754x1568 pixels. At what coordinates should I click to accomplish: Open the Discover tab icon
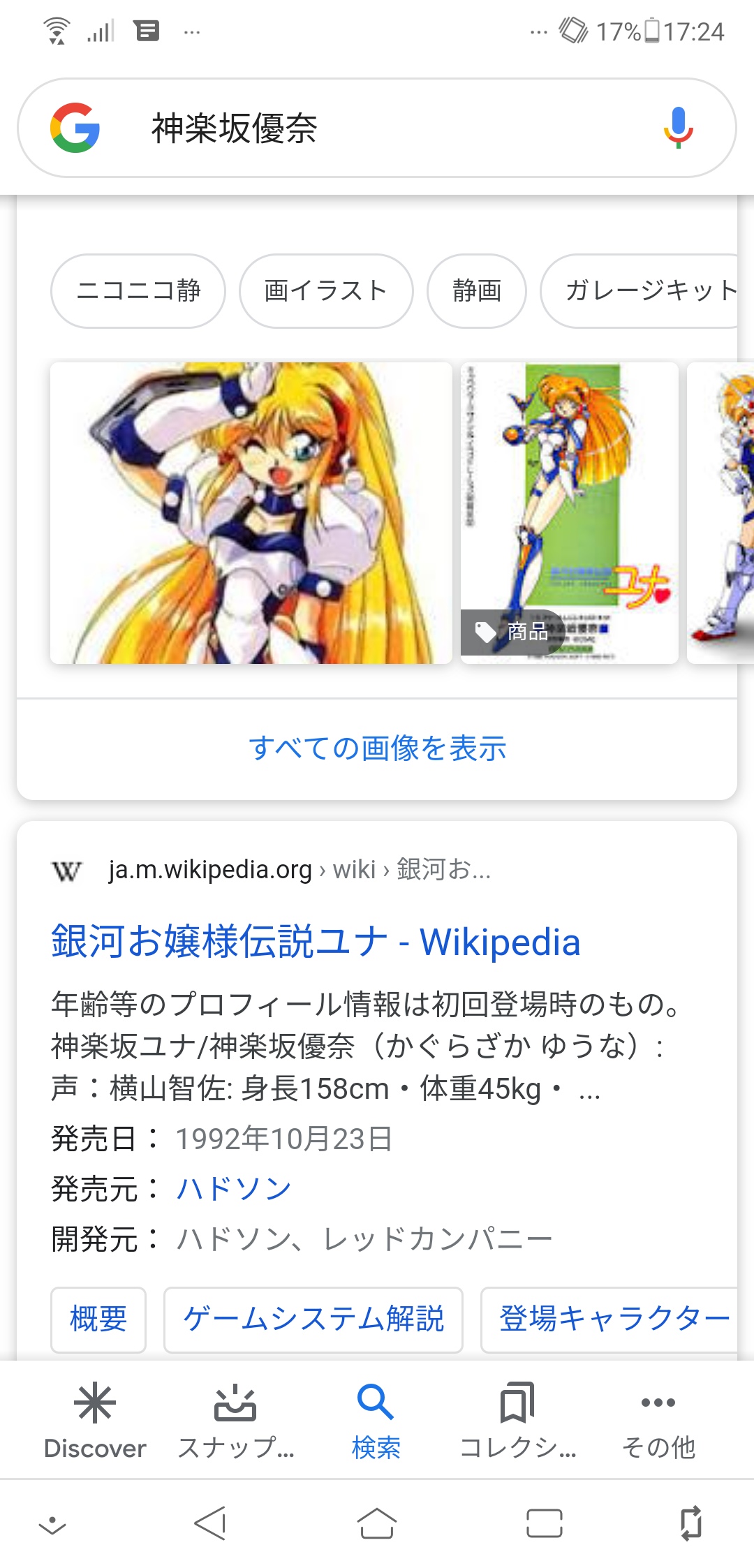point(95,1403)
